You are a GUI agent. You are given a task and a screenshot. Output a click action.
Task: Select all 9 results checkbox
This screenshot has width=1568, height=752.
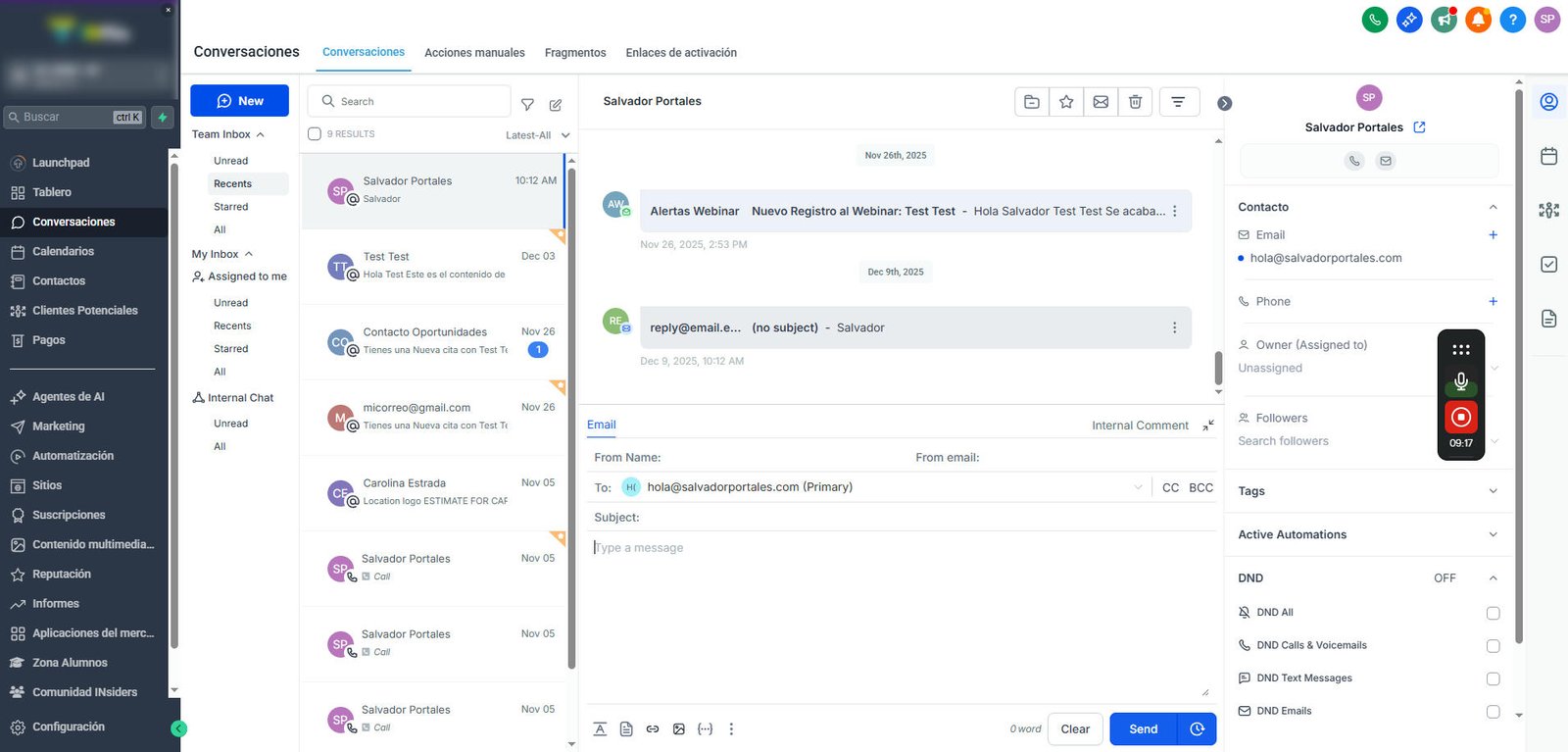(315, 134)
